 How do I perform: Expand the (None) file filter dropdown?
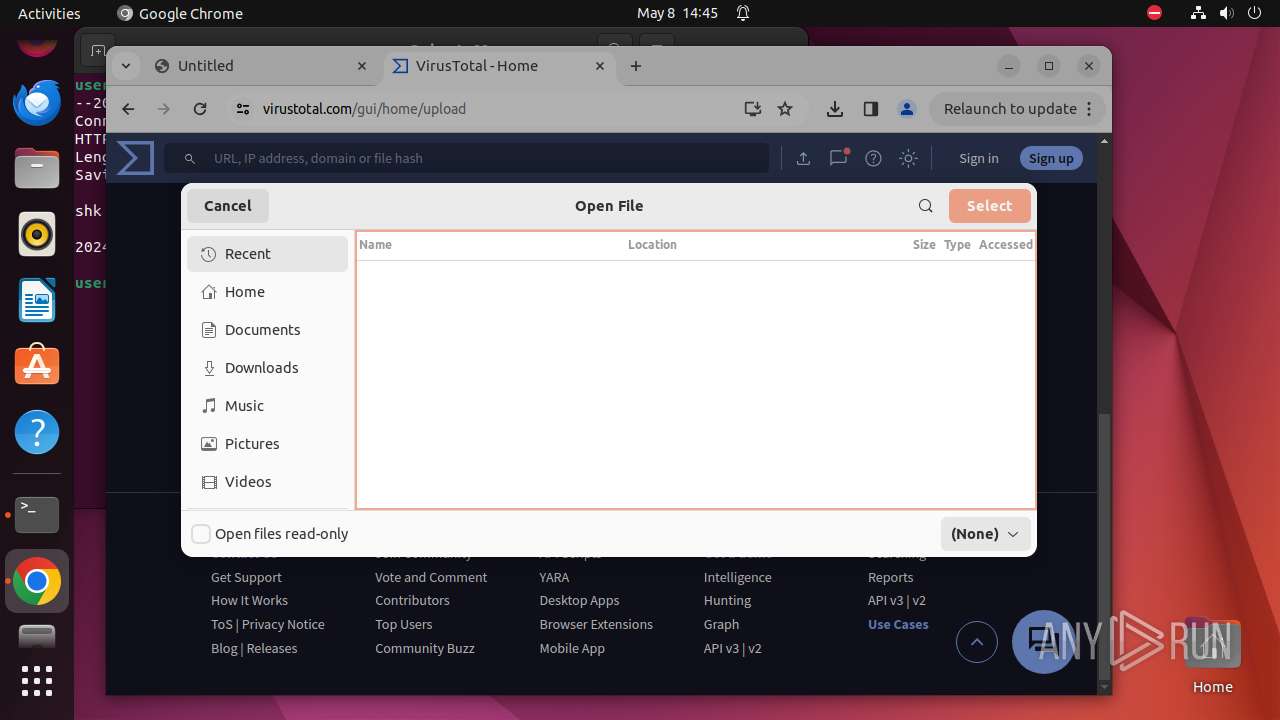tap(985, 534)
